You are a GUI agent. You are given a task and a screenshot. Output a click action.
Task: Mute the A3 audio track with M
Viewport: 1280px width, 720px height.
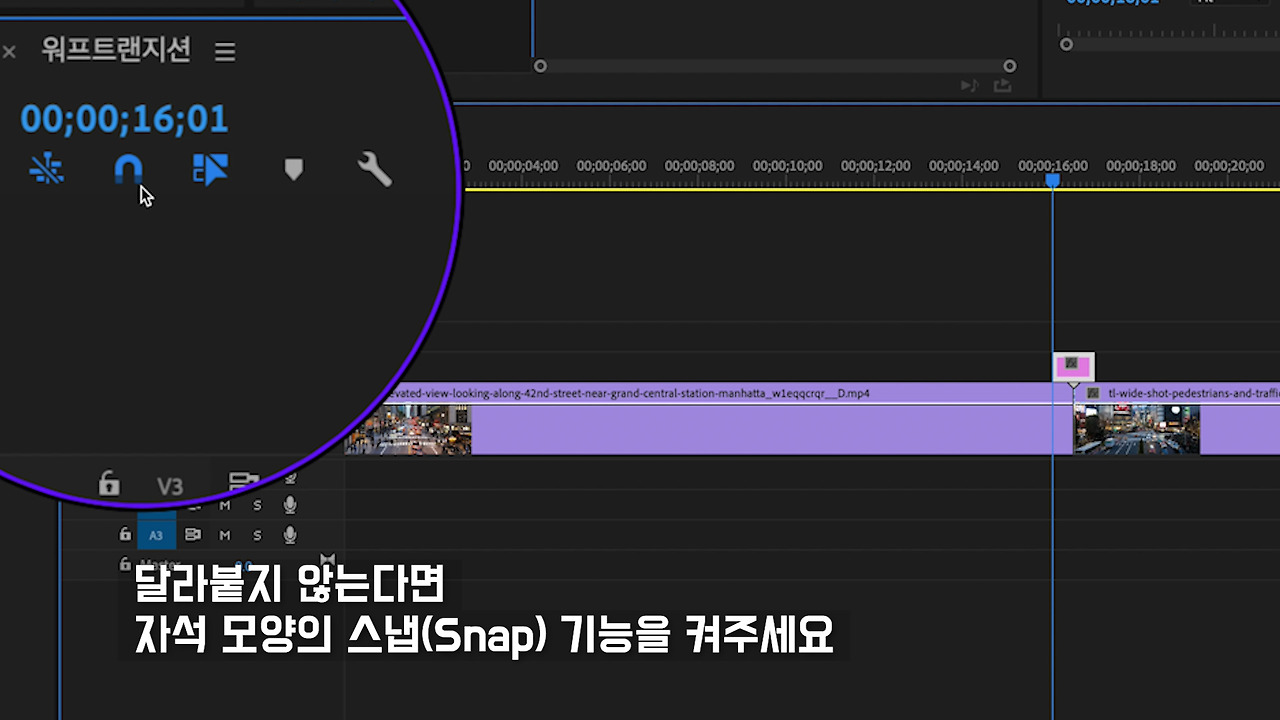pyautogui.click(x=224, y=535)
